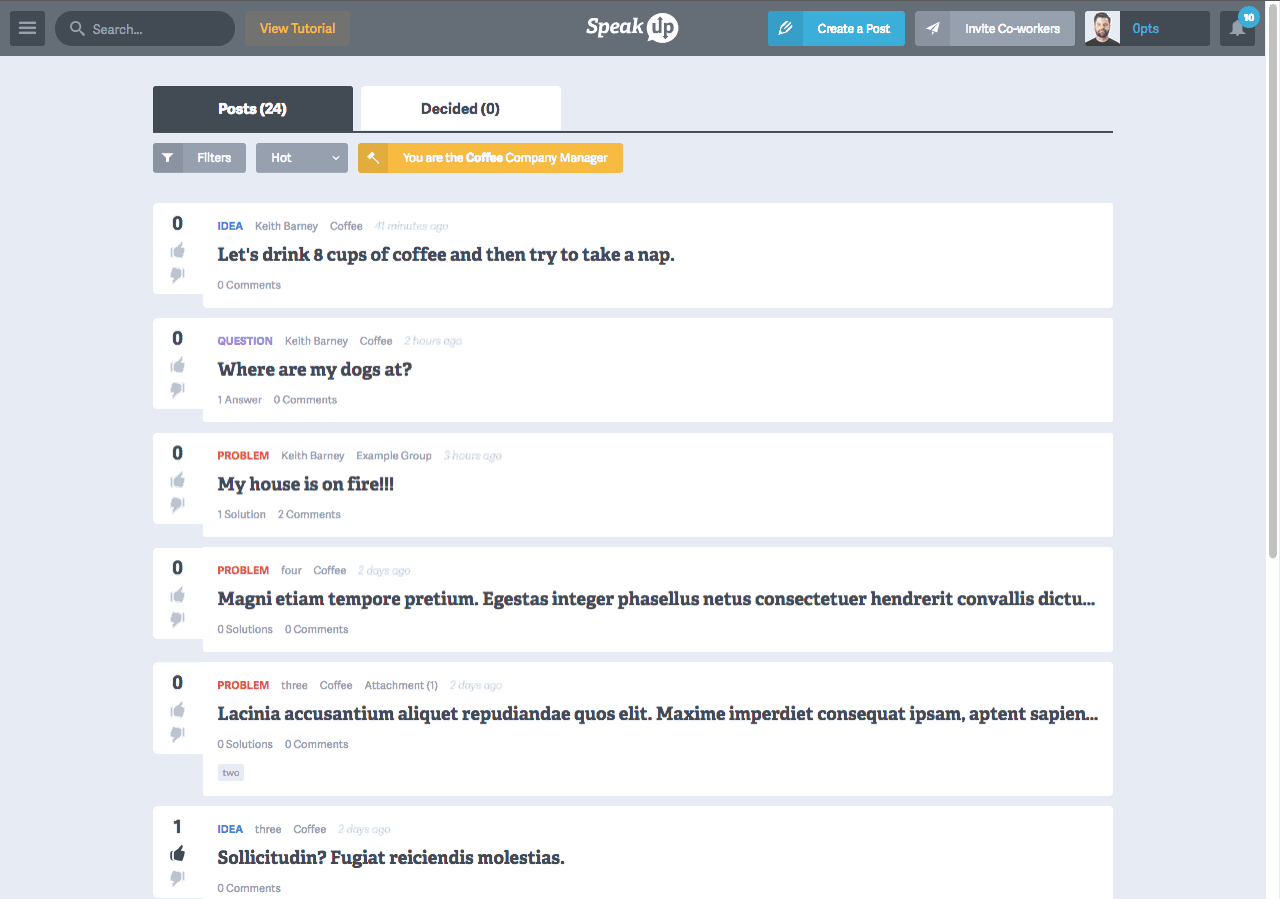Switch to the Decided (0) tab

(x=460, y=109)
